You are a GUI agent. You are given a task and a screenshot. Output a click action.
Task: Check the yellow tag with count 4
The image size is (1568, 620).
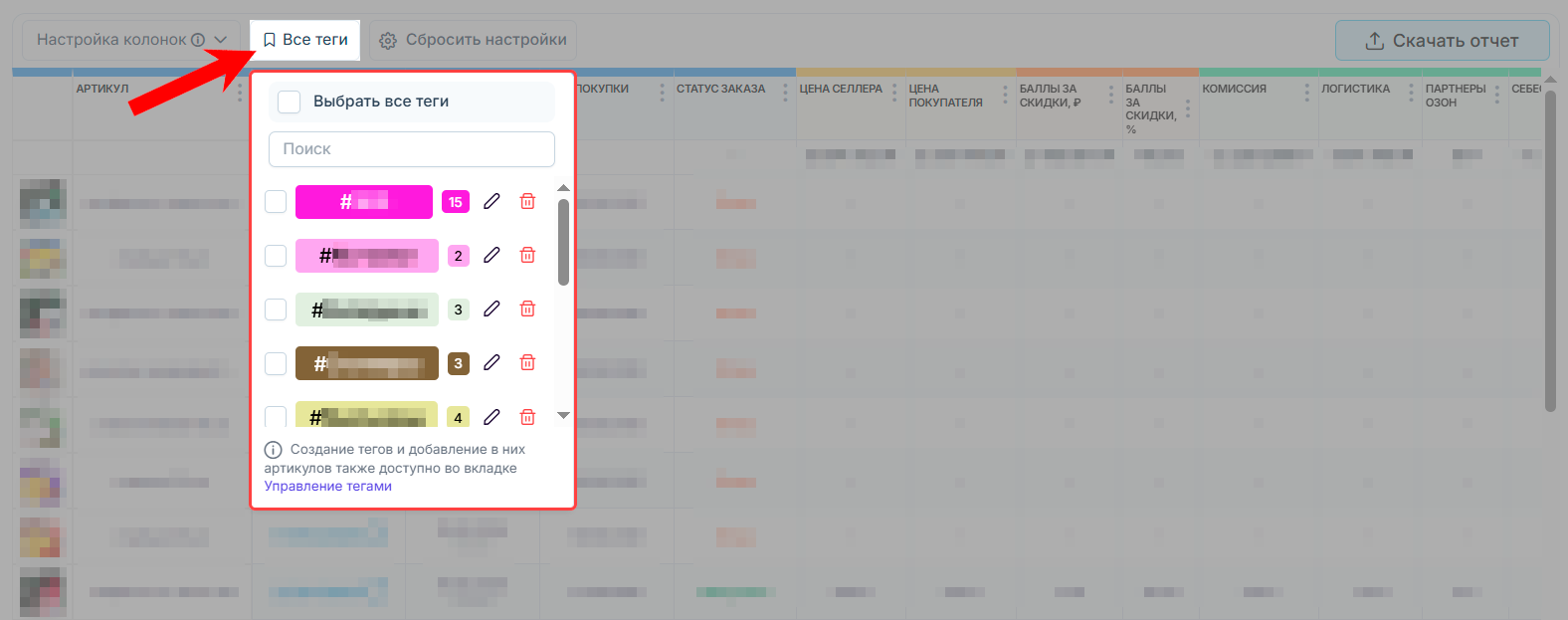pyautogui.click(x=276, y=416)
